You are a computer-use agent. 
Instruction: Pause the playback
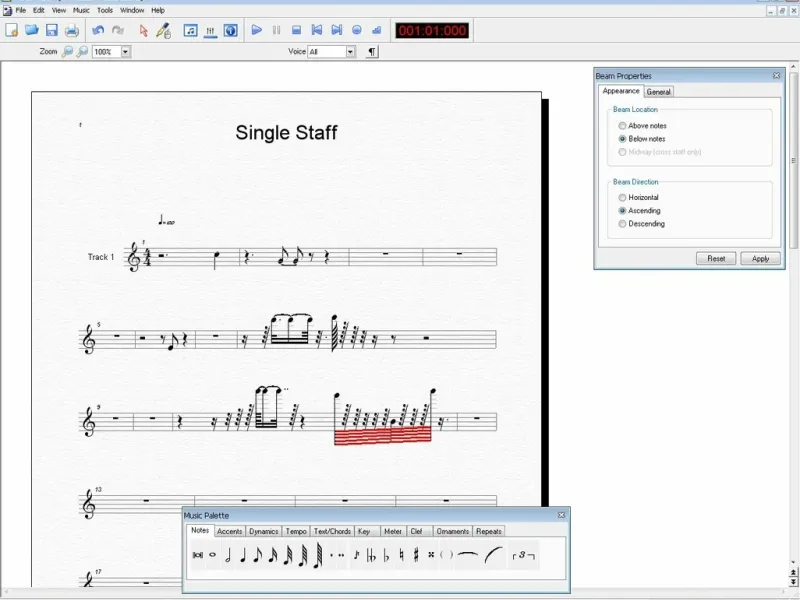[277, 31]
